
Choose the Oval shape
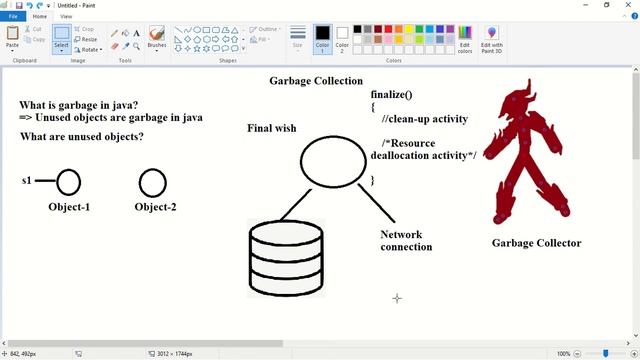197,30
